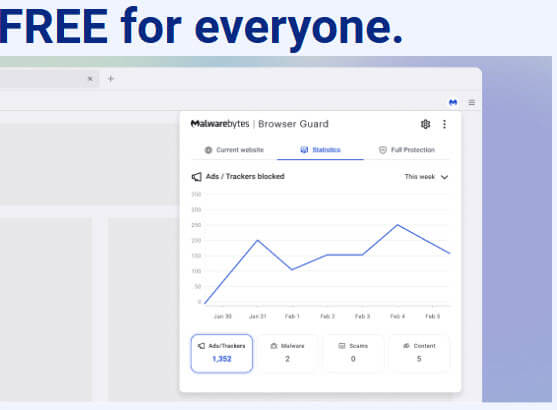
Task: Click the megaphone Ads/Trackers blocked icon
Action: 196,177
